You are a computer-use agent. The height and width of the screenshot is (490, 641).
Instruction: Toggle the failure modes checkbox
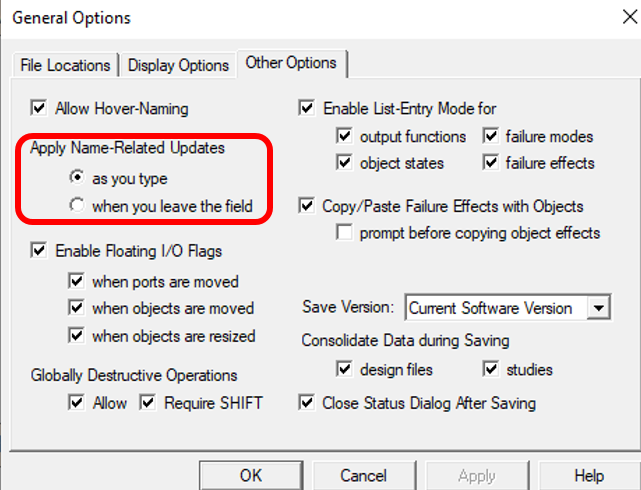491,136
